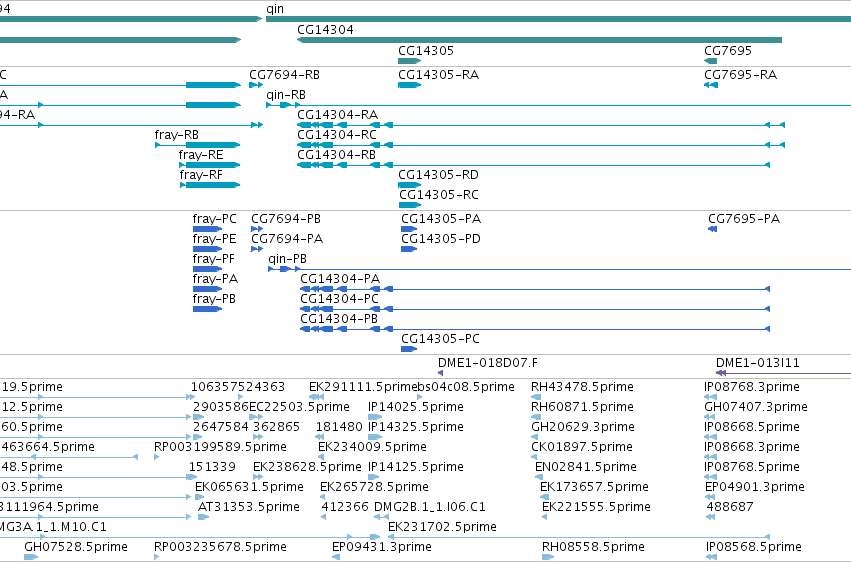Select the DME1-018D07.F feature label

(x=488, y=363)
